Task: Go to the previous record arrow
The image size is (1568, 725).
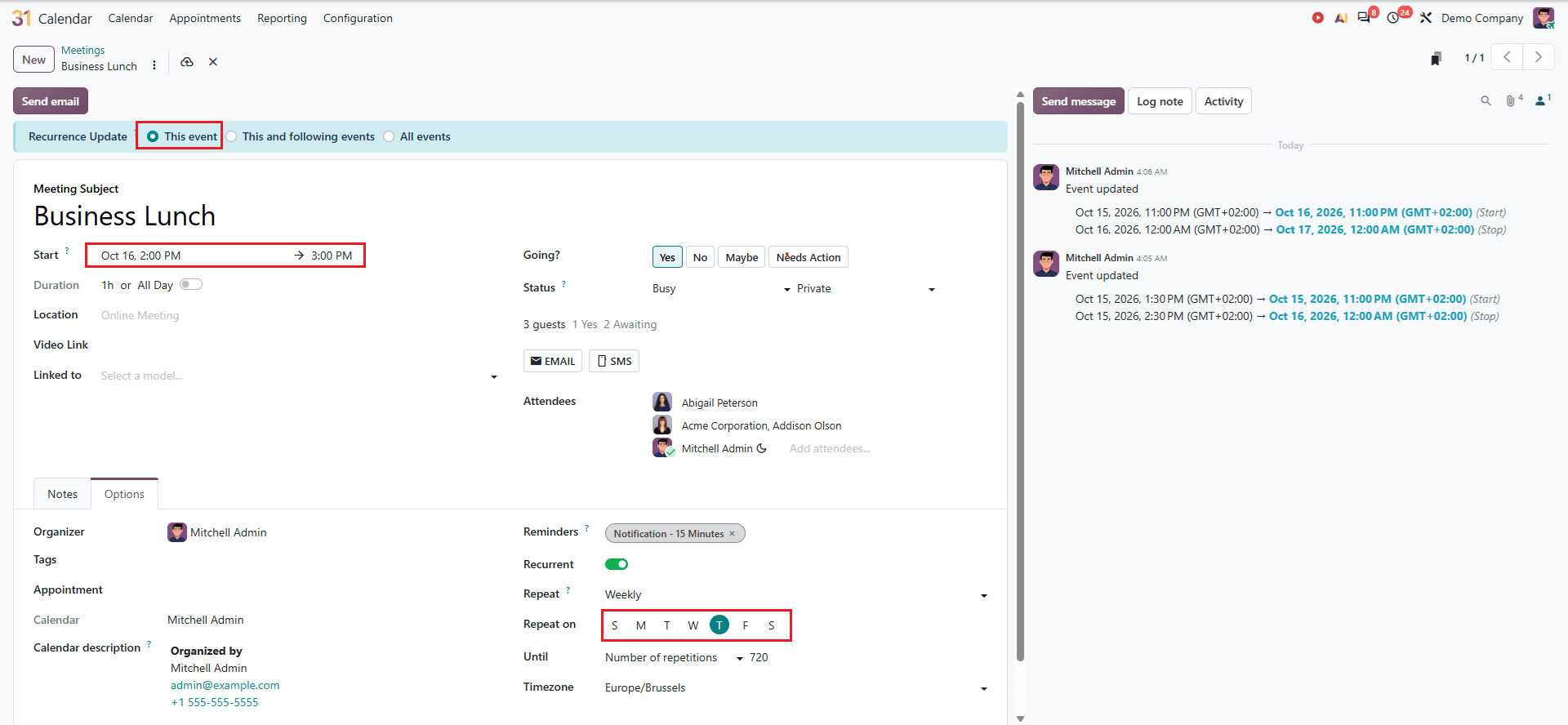Action: 1507,57
